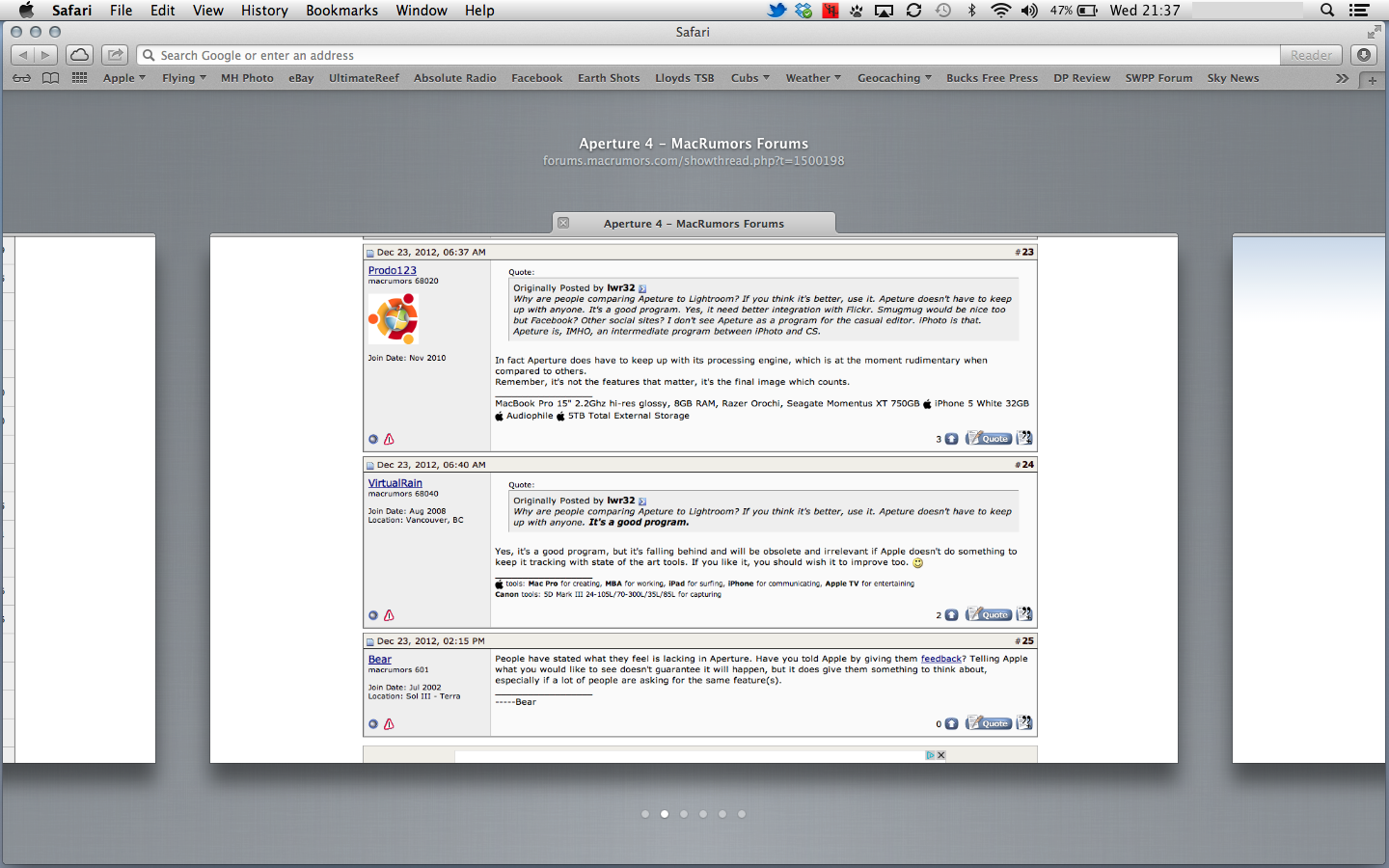The image size is (1389, 868).
Task: Select the last tab page dot
Action: pyautogui.click(x=742, y=814)
